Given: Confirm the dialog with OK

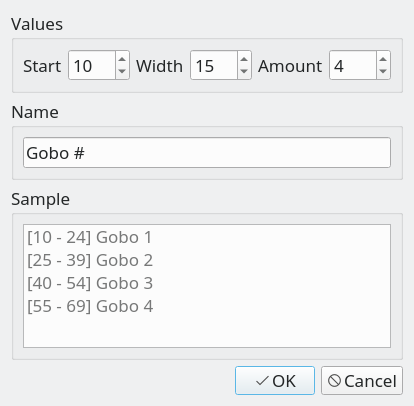Looking at the screenshot, I should [x=275, y=381].
